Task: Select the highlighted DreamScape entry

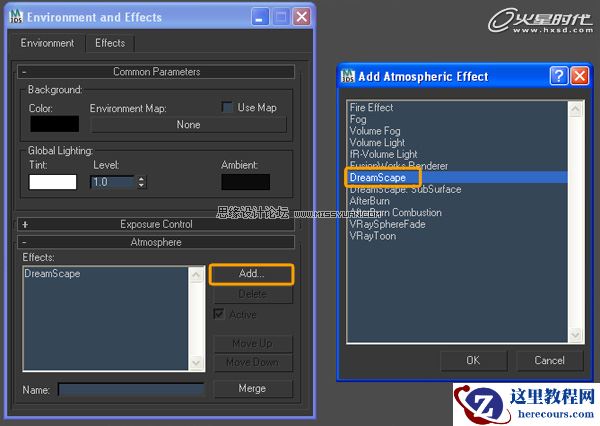Action: click(457, 177)
